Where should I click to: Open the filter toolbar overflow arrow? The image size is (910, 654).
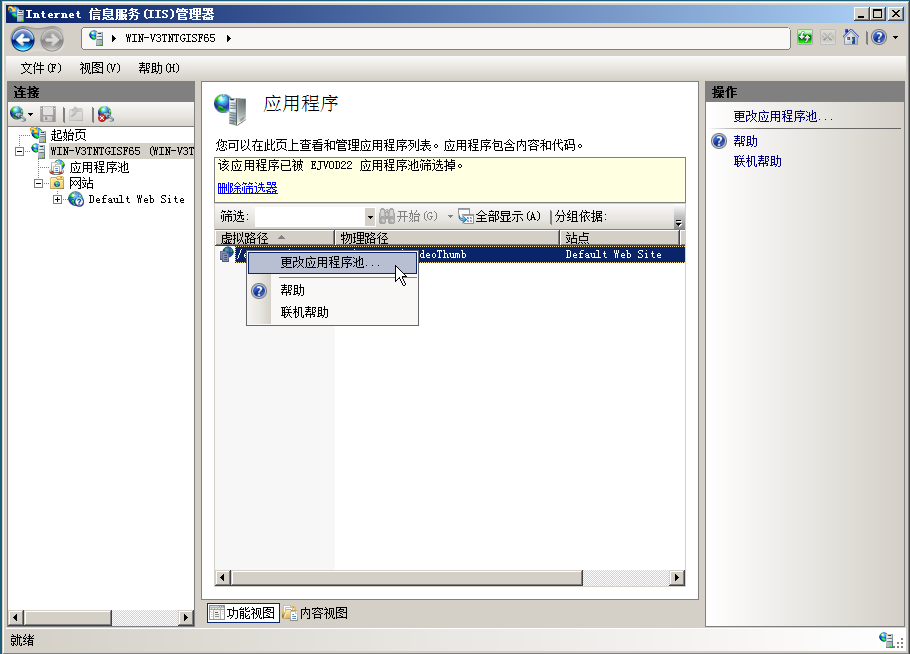pos(678,221)
